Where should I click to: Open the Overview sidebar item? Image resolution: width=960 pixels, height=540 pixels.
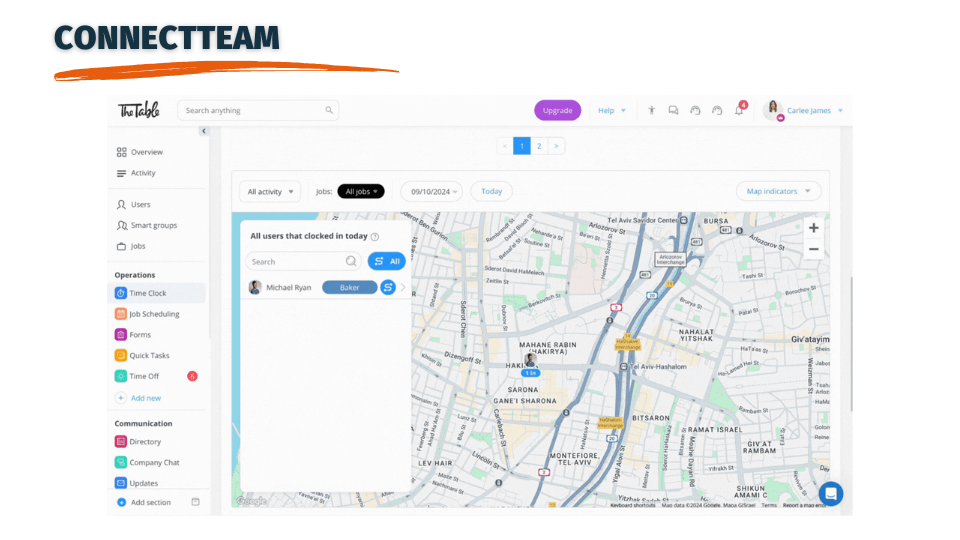[140, 152]
